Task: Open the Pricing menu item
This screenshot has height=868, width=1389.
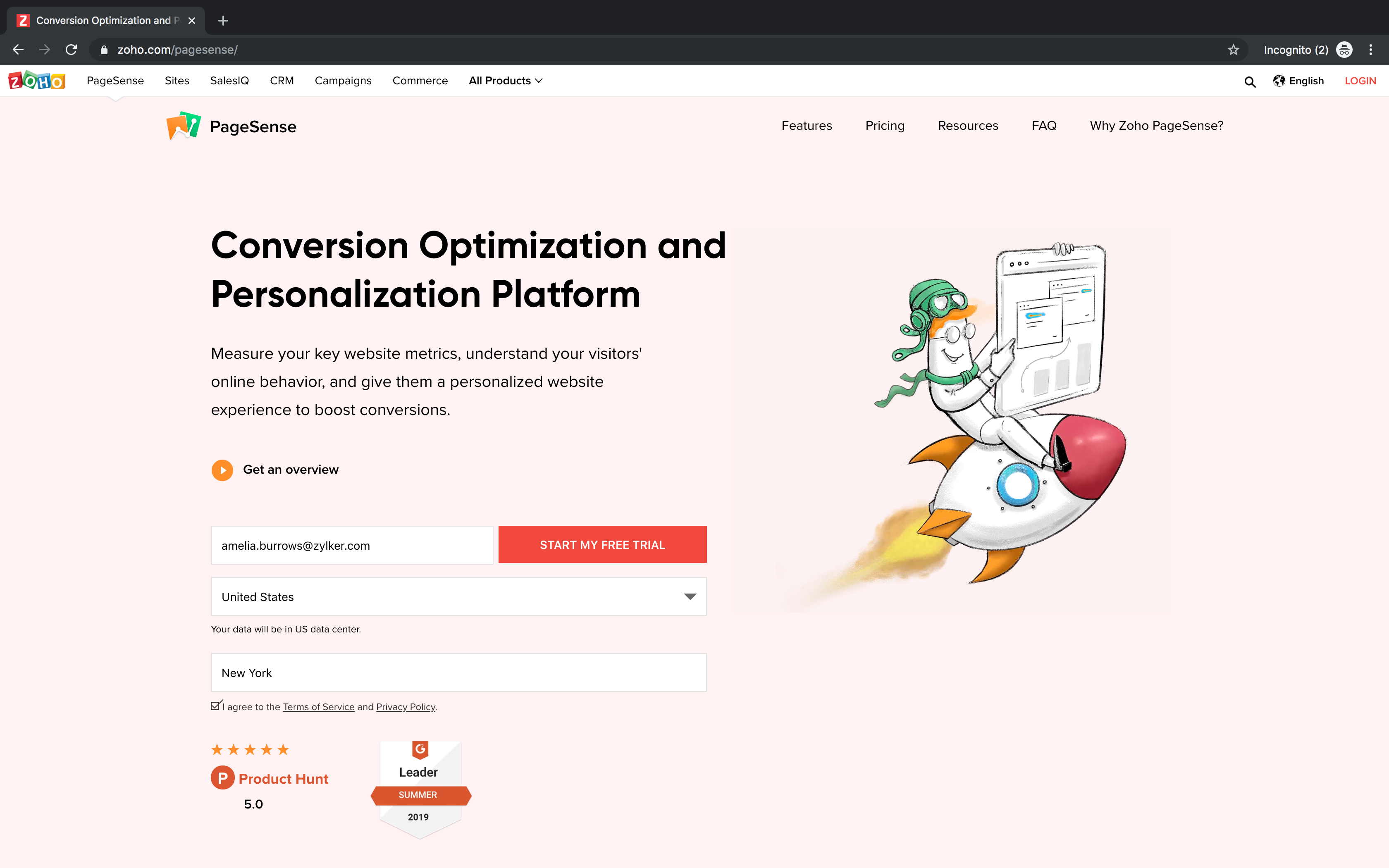Action: 885,126
